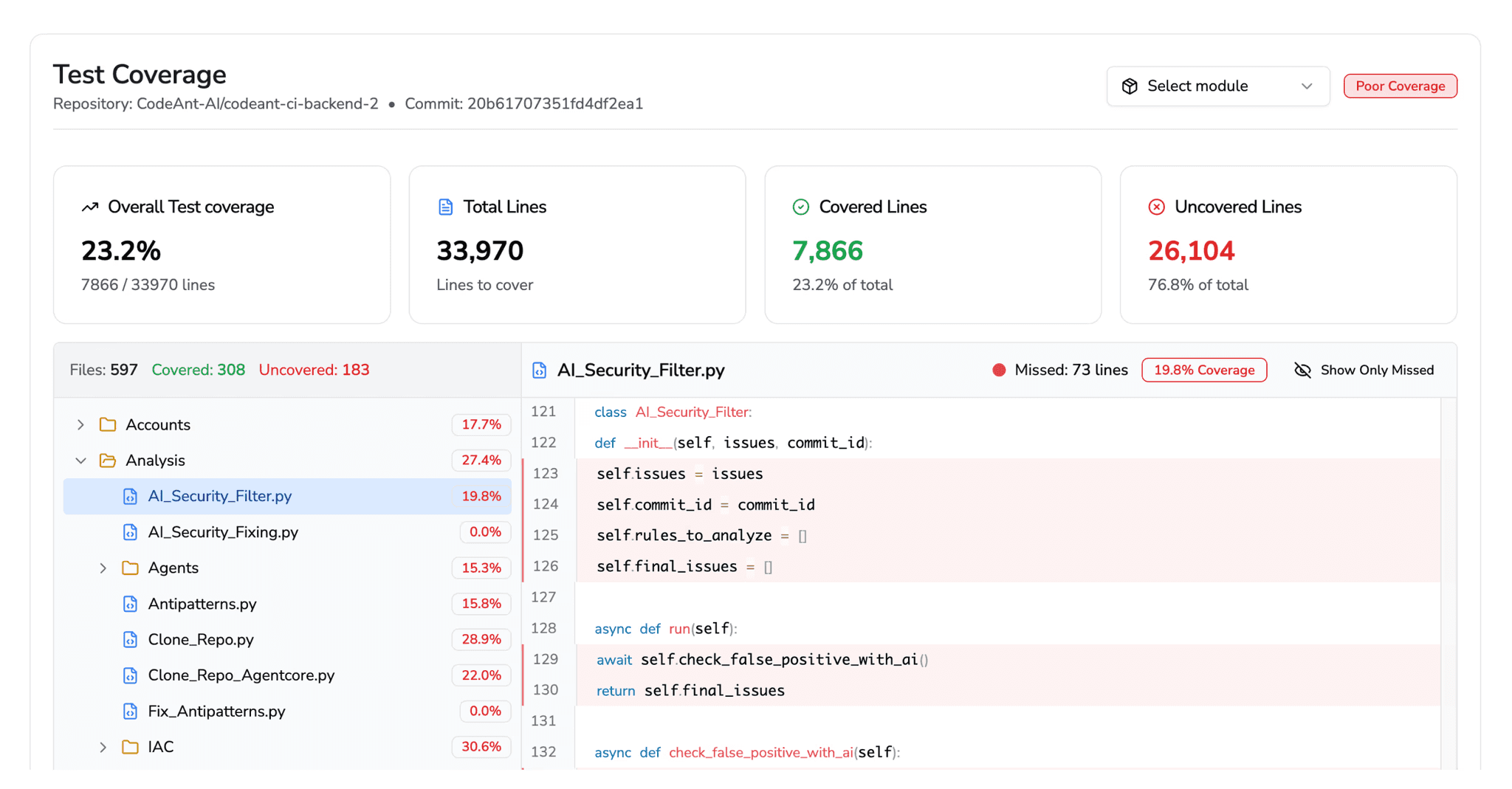Select the Analysis folder label
Image resolution: width=1512 pixels, height=789 pixels.
(155, 461)
